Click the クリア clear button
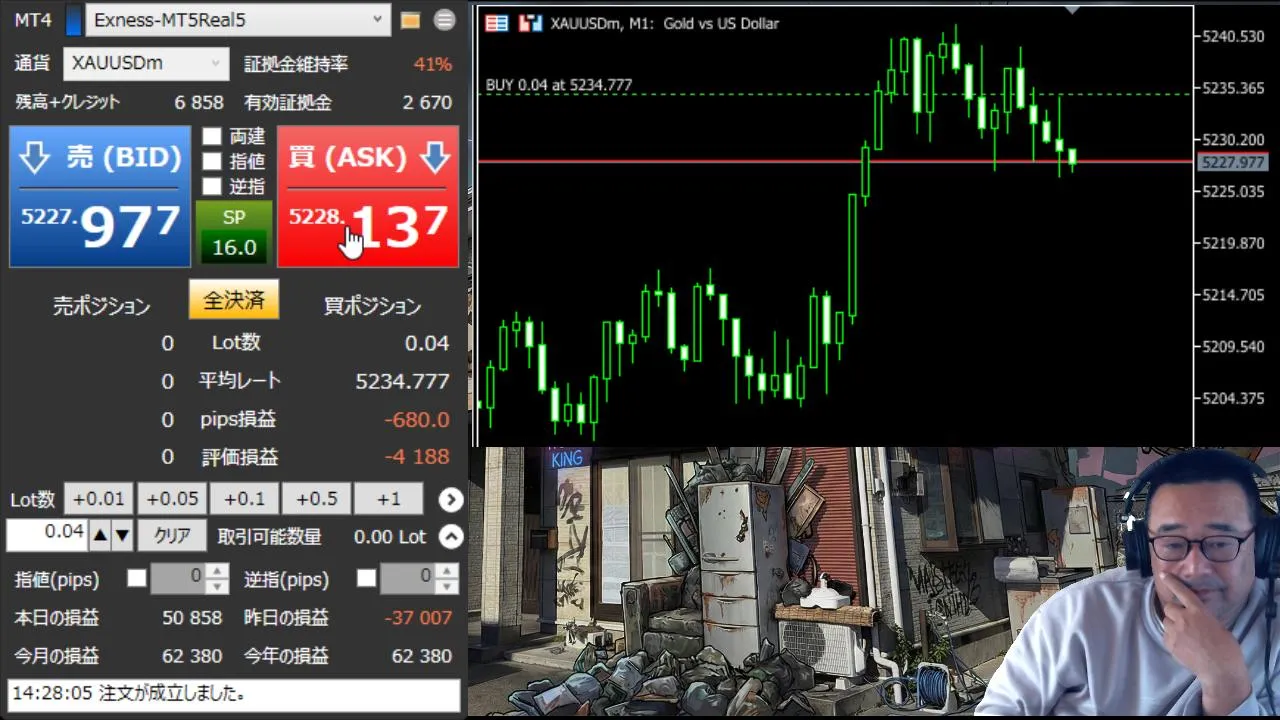1280x720 pixels. point(172,536)
